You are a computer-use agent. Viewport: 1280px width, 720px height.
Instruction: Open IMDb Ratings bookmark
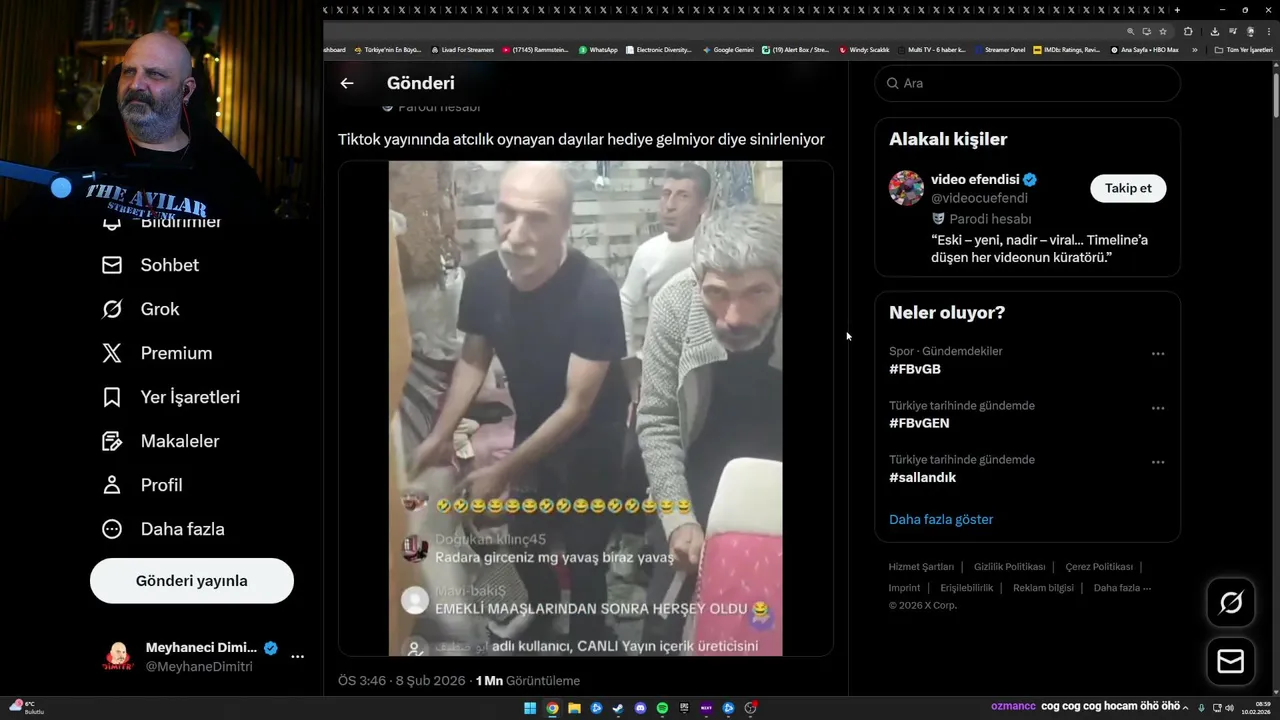coord(1067,49)
